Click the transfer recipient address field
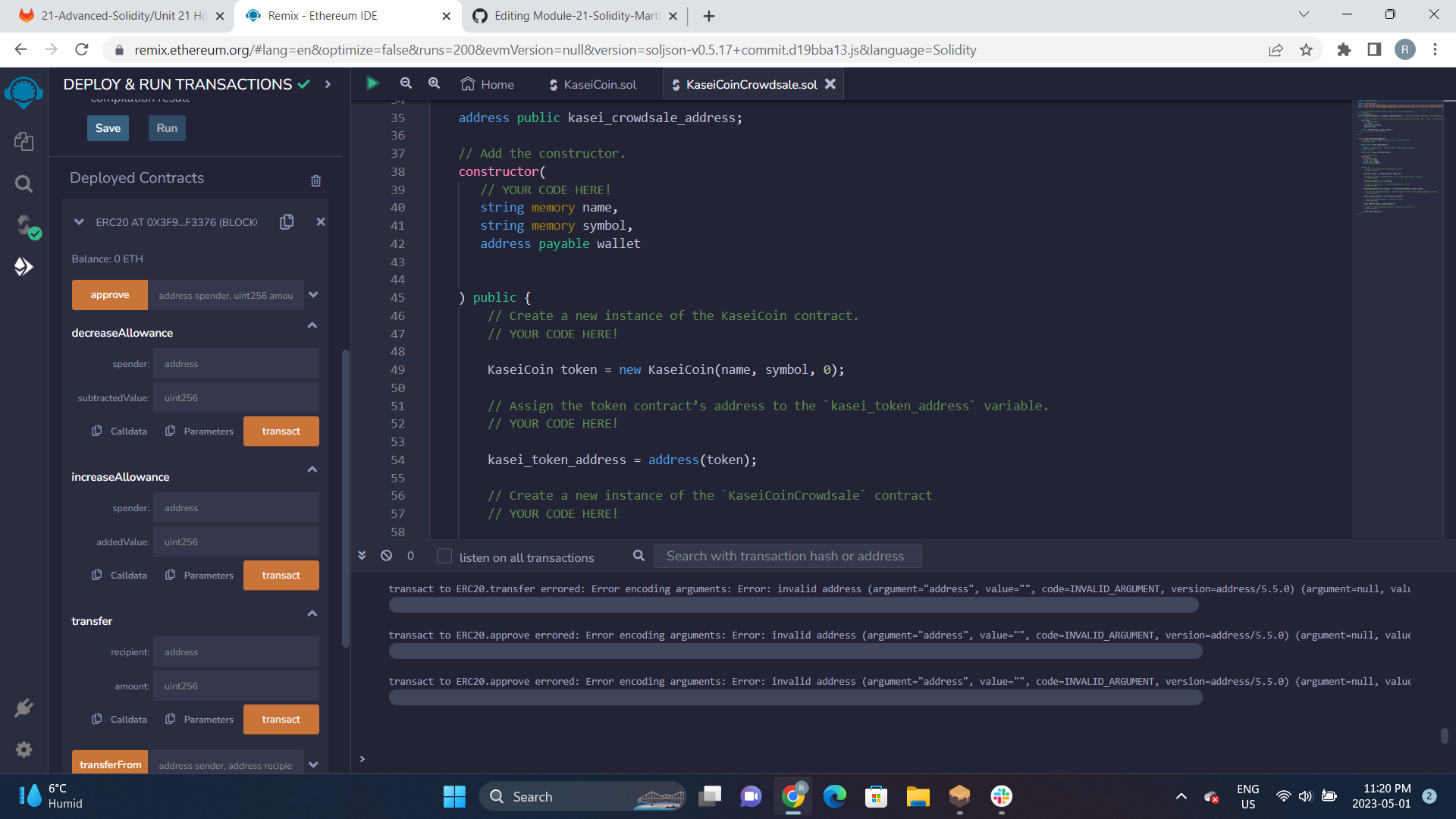The width and height of the screenshot is (1456, 819). [236, 651]
